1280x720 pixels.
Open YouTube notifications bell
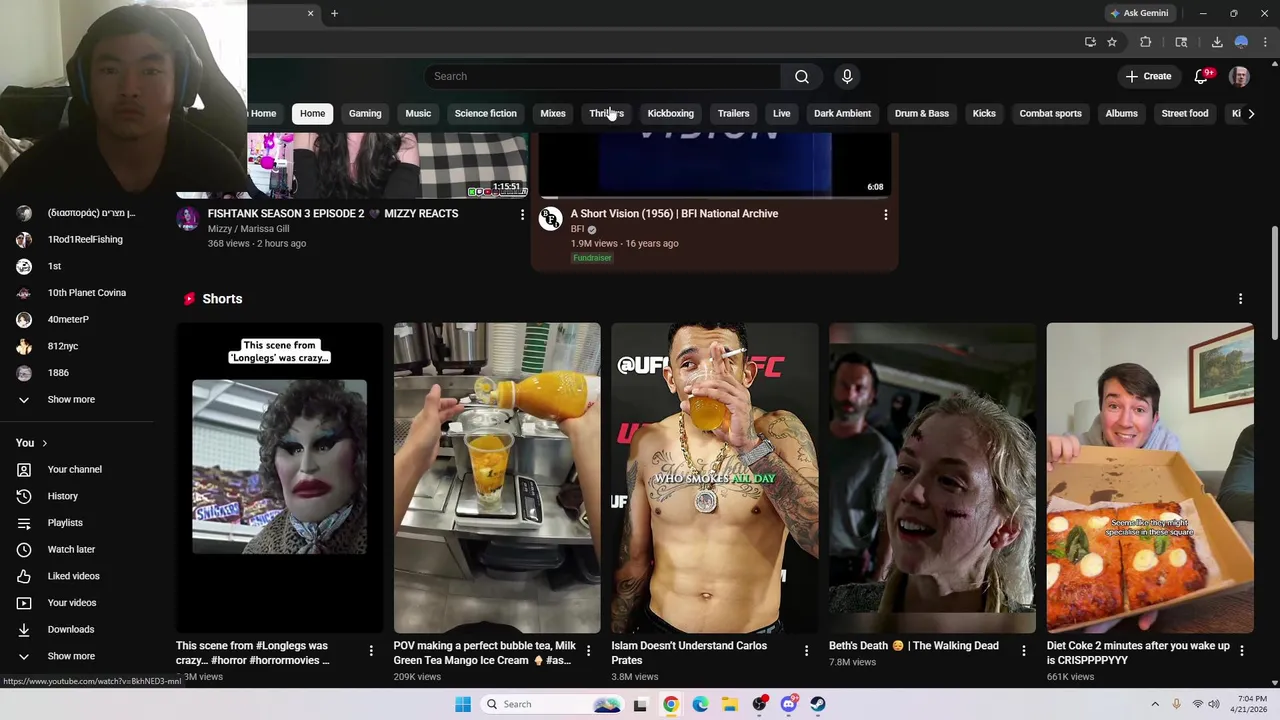click(1202, 76)
